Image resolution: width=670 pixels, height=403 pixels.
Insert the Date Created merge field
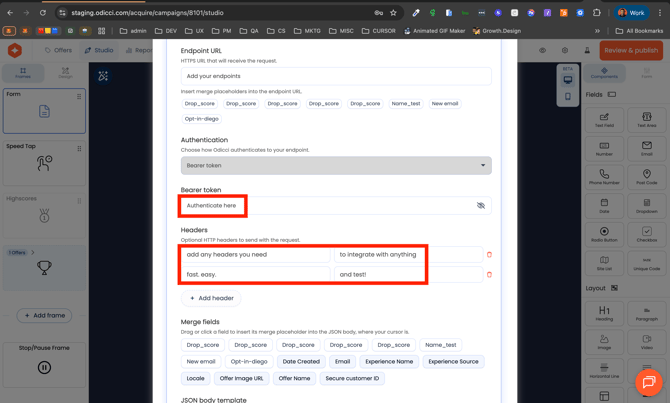click(301, 362)
